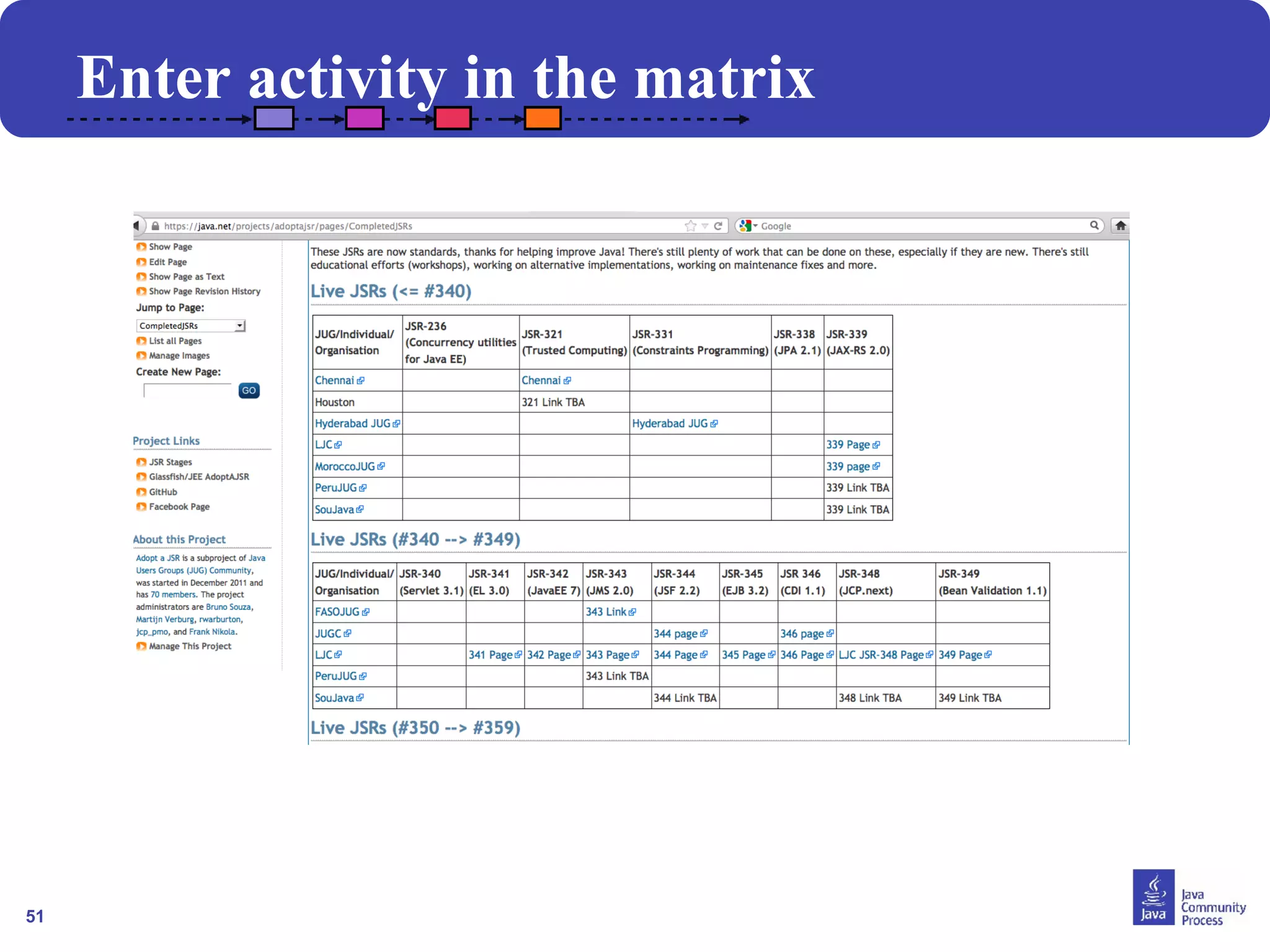Viewport: 1270px width, 952px height.
Task: Click the 'JSR-349' column header
Action: click(992, 582)
